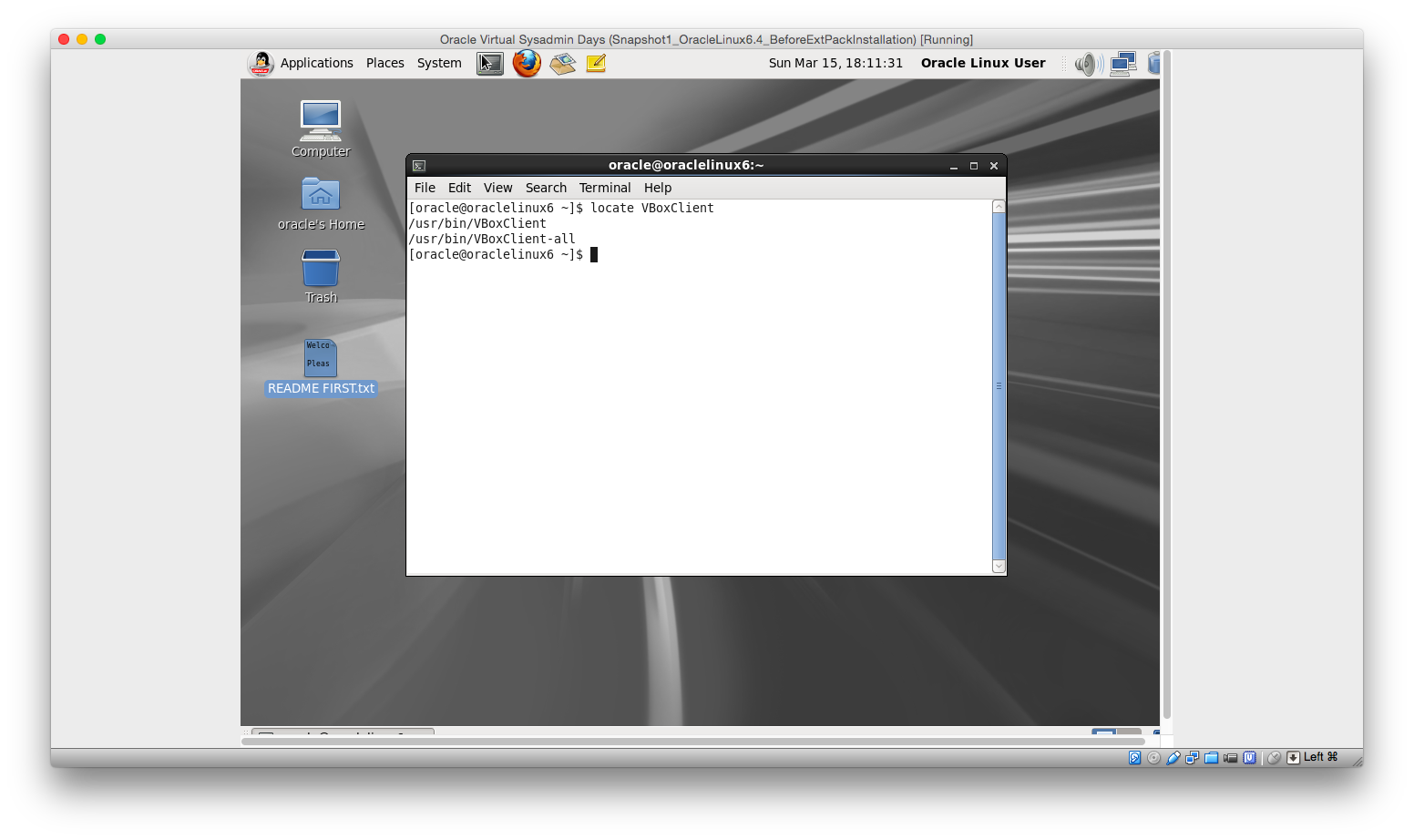
Task: Open the Oracle Linux User menu
Action: (983, 63)
